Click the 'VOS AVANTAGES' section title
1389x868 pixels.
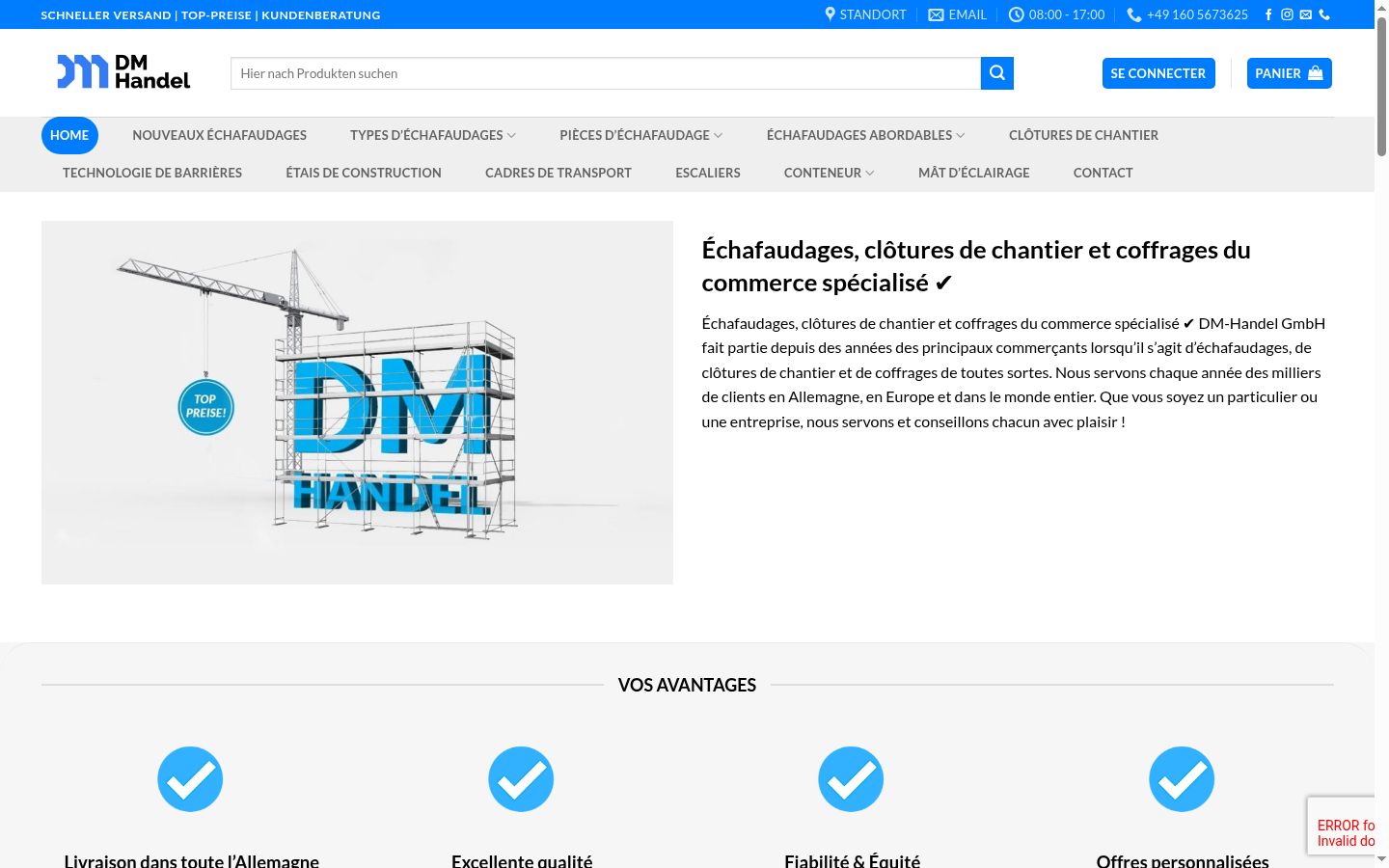pyautogui.click(x=687, y=685)
